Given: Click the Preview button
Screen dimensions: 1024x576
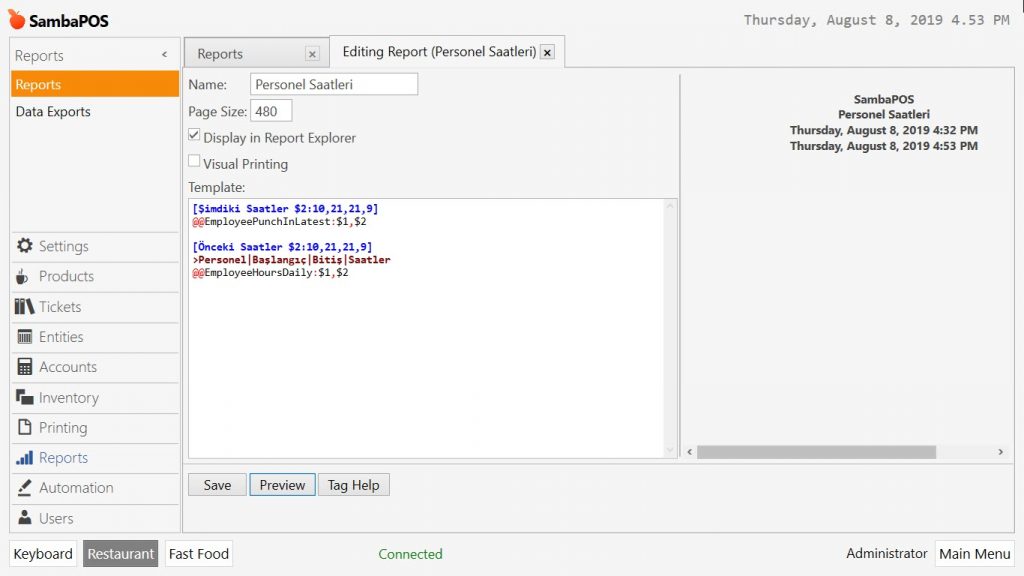Looking at the screenshot, I should tap(282, 485).
